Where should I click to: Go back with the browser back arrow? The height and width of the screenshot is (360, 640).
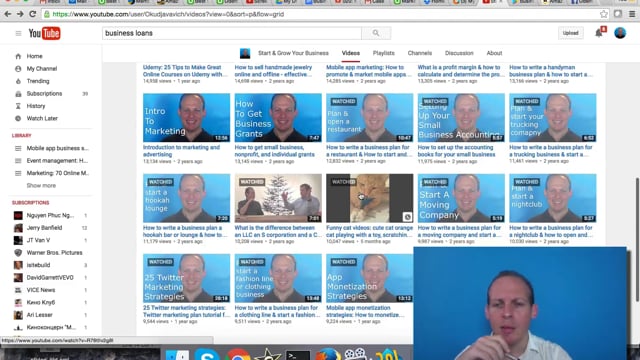[8, 14]
